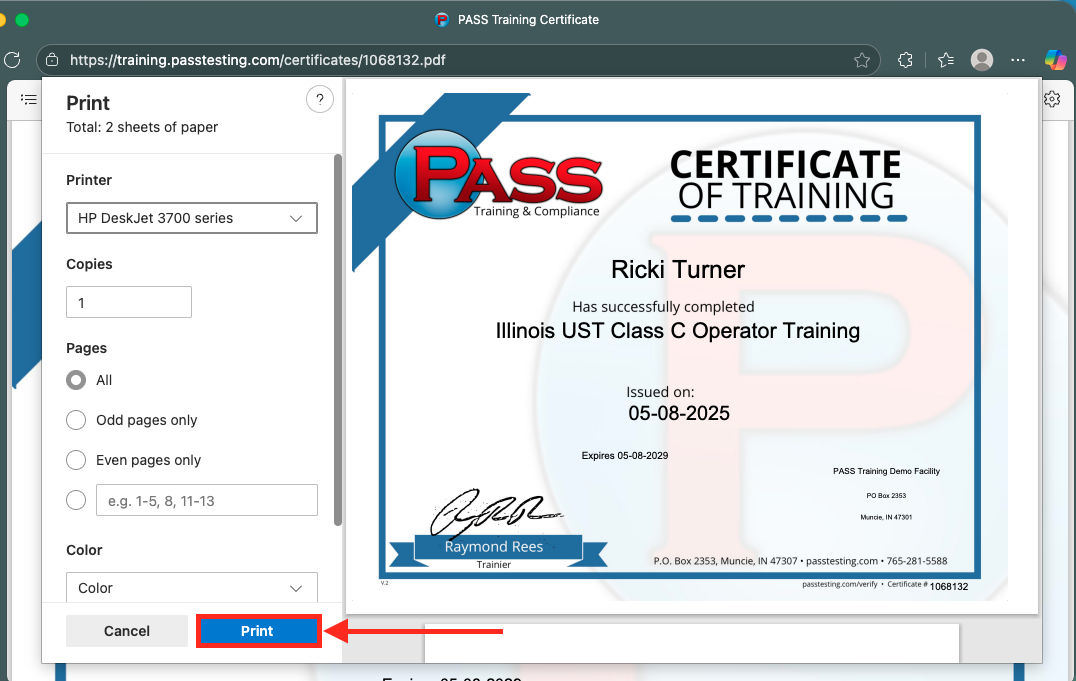This screenshot has width=1076, height=681.
Task: Launch the Copilot icon
Action: tap(1055, 60)
